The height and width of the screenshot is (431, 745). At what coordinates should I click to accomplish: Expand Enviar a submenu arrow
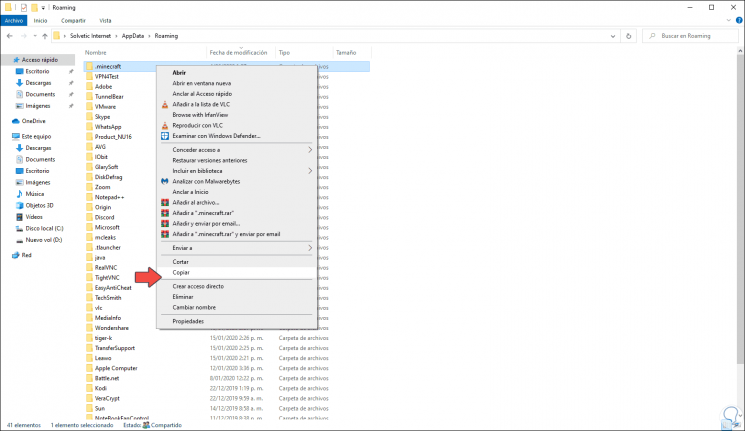click(x=310, y=248)
